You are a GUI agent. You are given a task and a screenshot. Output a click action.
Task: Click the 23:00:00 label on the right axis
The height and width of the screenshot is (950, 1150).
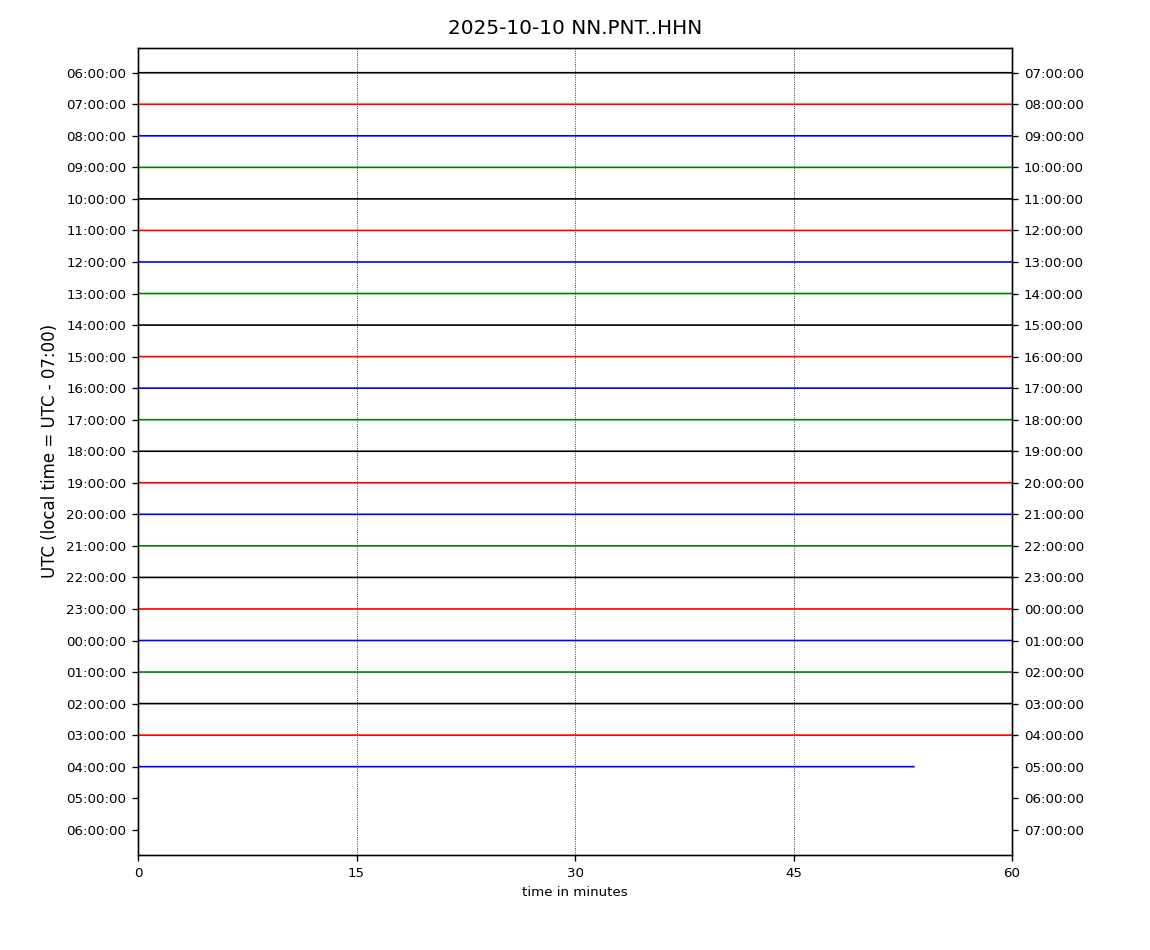tap(1053, 578)
